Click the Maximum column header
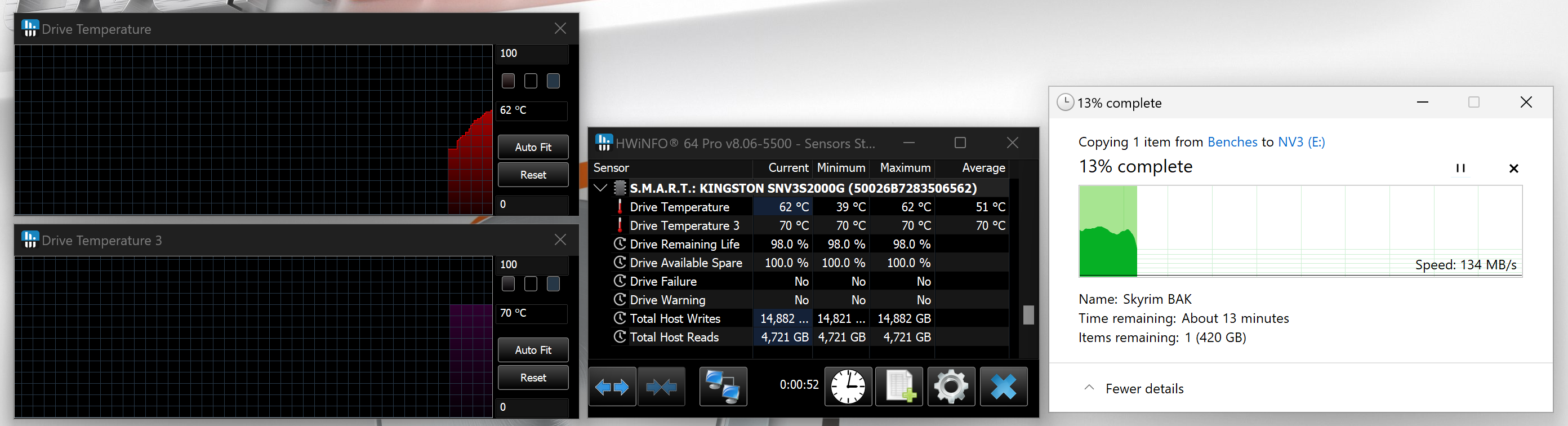The height and width of the screenshot is (426, 1568). pyautogui.click(x=902, y=168)
